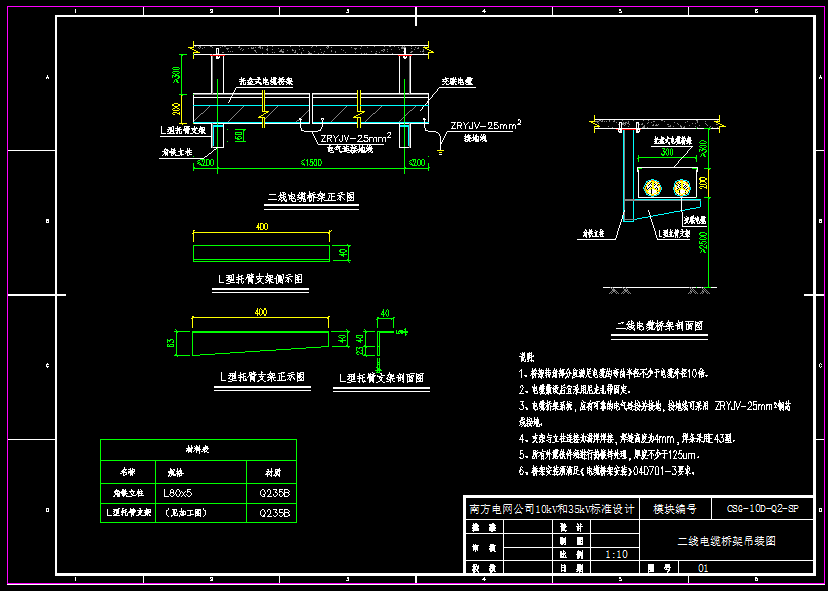This screenshot has height=591, width=828.
Task: Select "ZRYJV-25mm²" above the 接地线 label
Action: (486, 125)
